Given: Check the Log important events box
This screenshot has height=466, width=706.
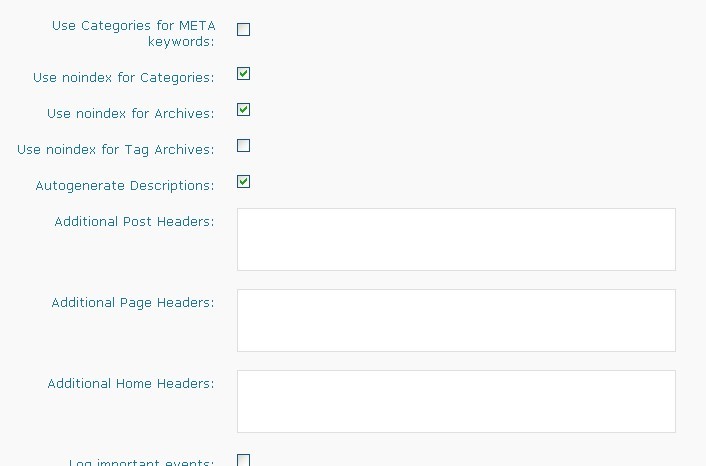Looking at the screenshot, I should [243, 460].
